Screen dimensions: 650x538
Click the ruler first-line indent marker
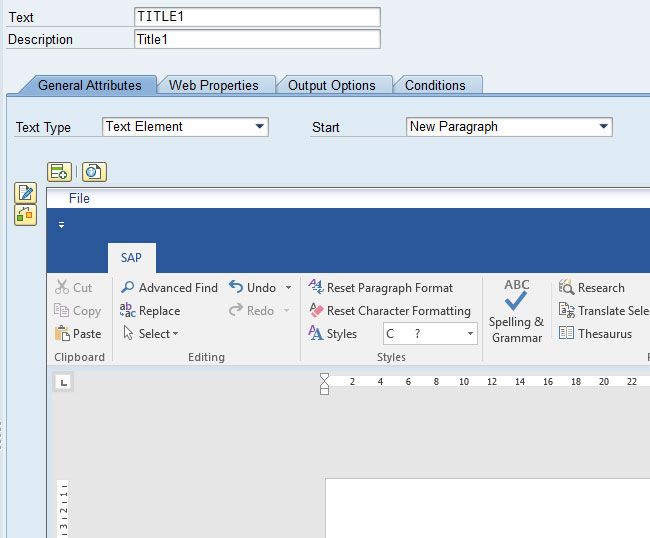click(324, 378)
